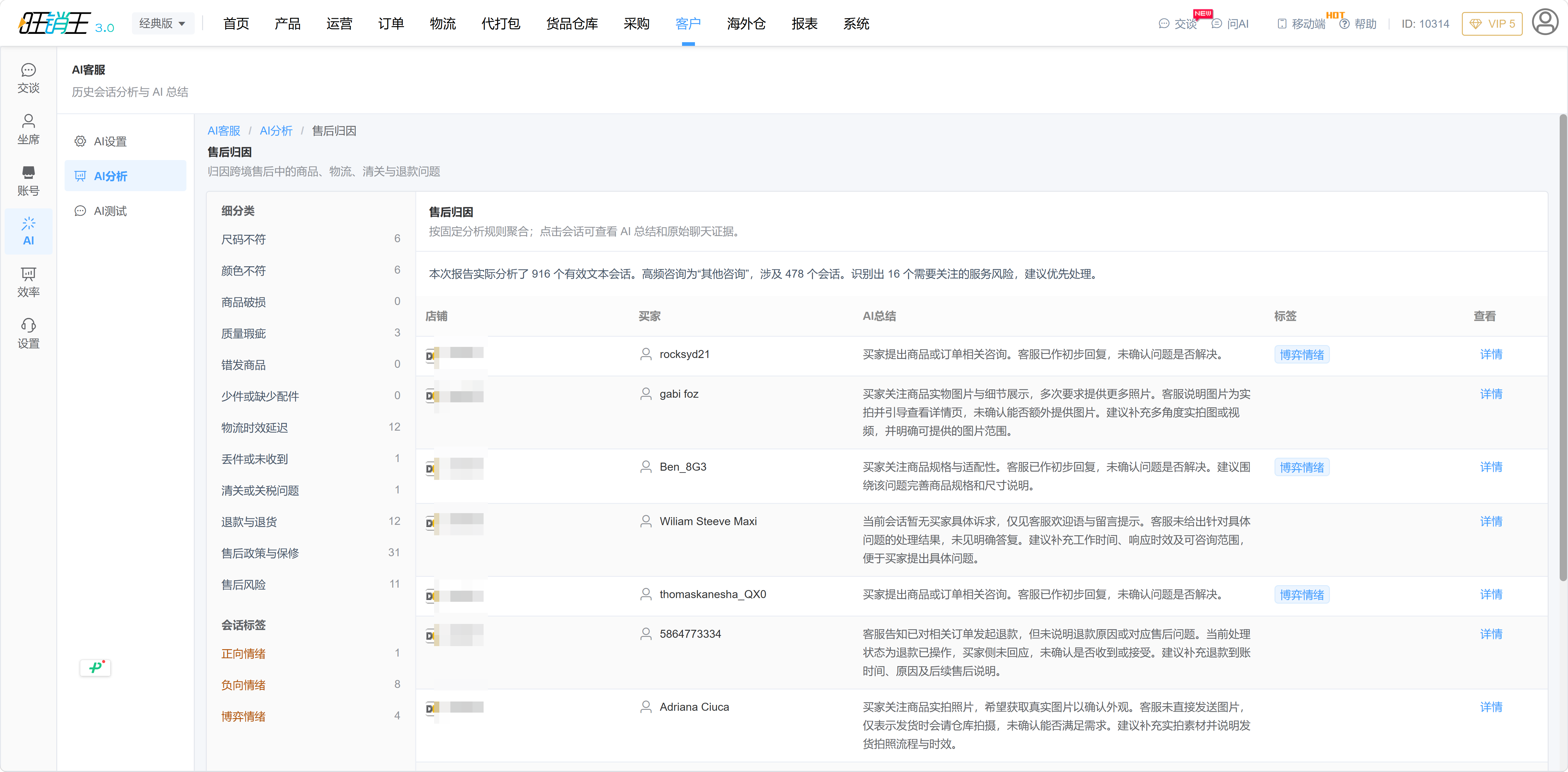The height and width of the screenshot is (772, 1568).
Task: Click 博弈情绪 tag on thomaskanesha_QX0 row
Action: [1301, 594]
